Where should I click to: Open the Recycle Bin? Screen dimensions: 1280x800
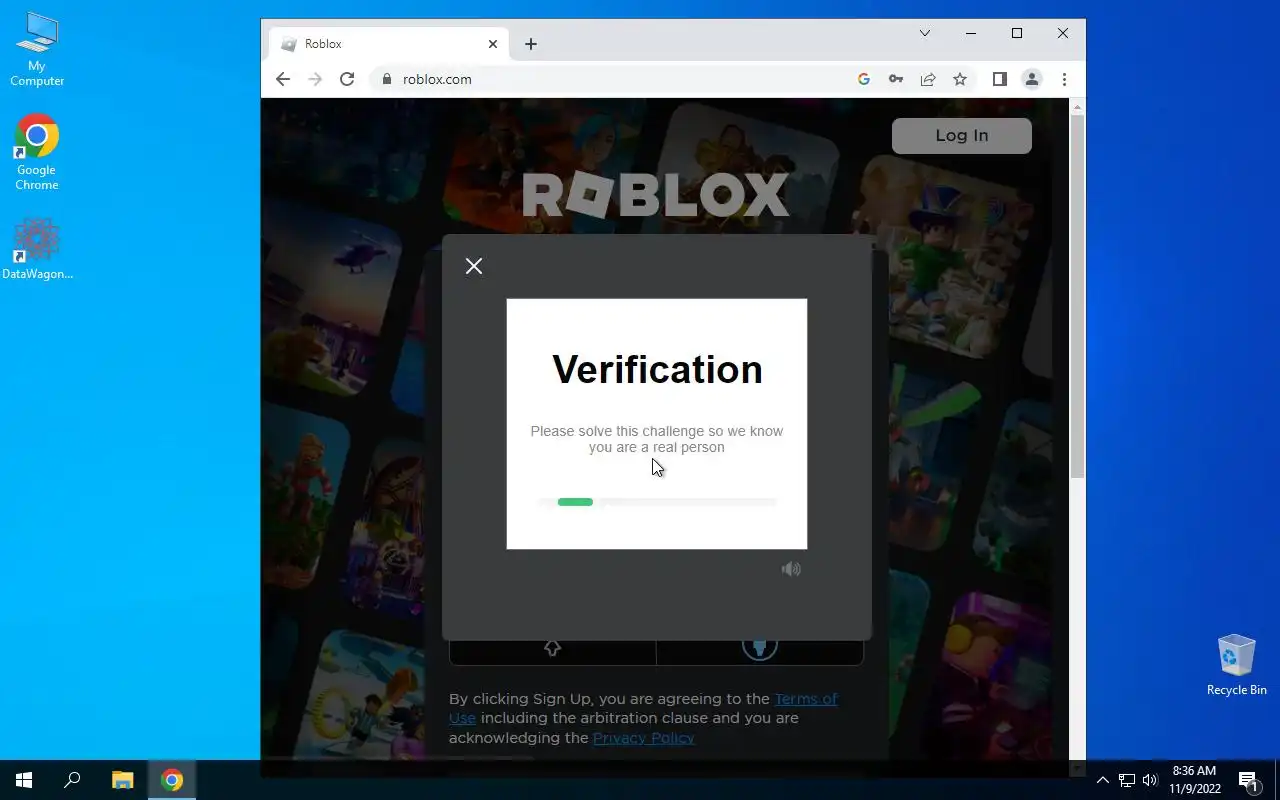pos(1236,665)
